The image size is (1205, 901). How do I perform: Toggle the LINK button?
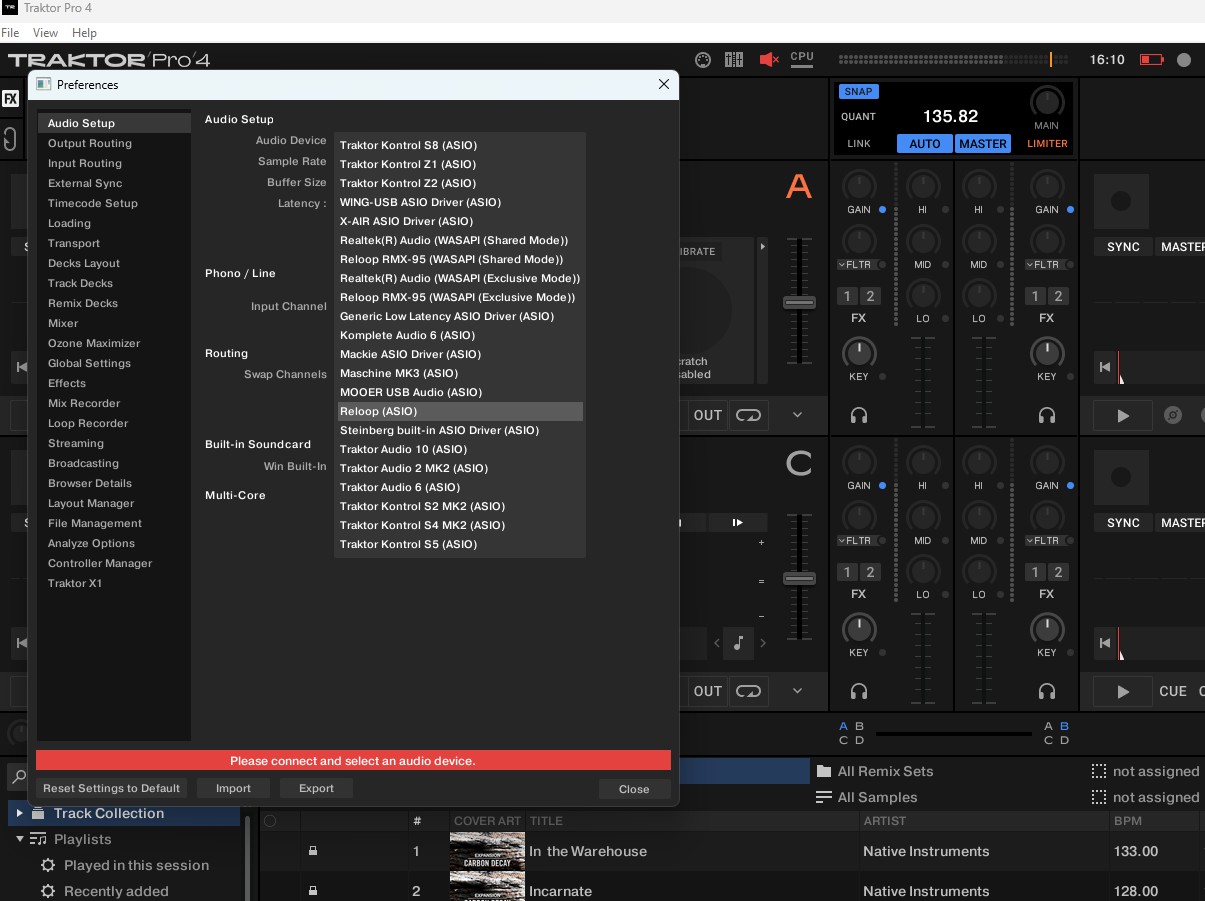click(x=859, y=143)
